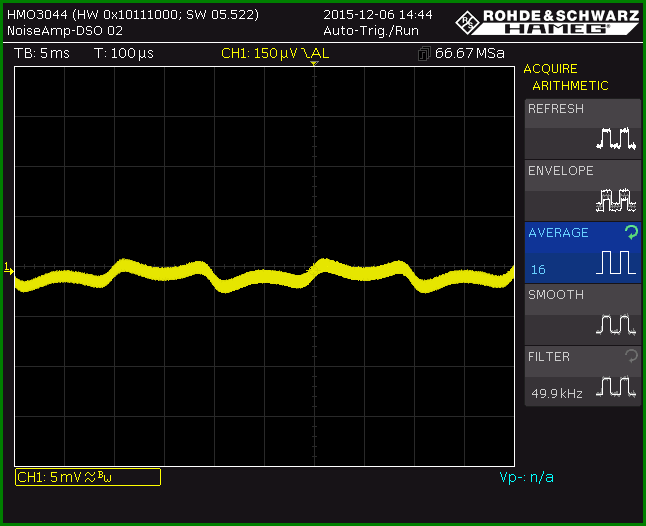The image size is (646, 526).
Task: Click the yellow trigger position marker atop grid
Action: point(314,63)
